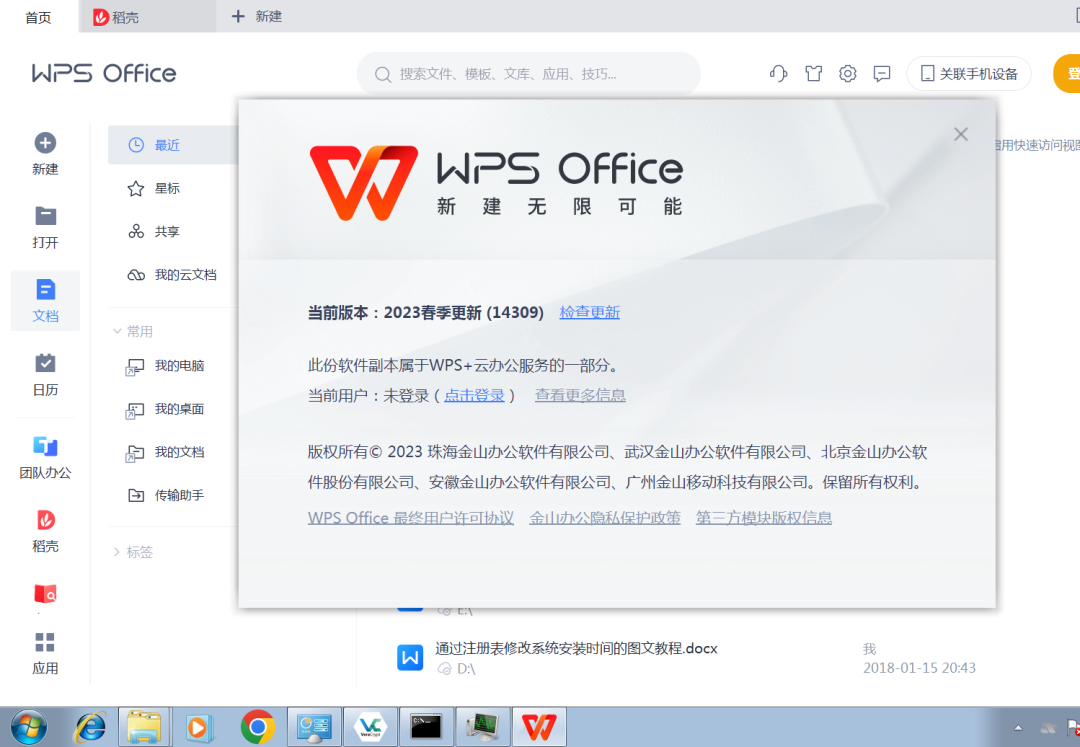Click the 稻壳 icon in left sidebar
1080x747 pixels.
tap(45, 520)
